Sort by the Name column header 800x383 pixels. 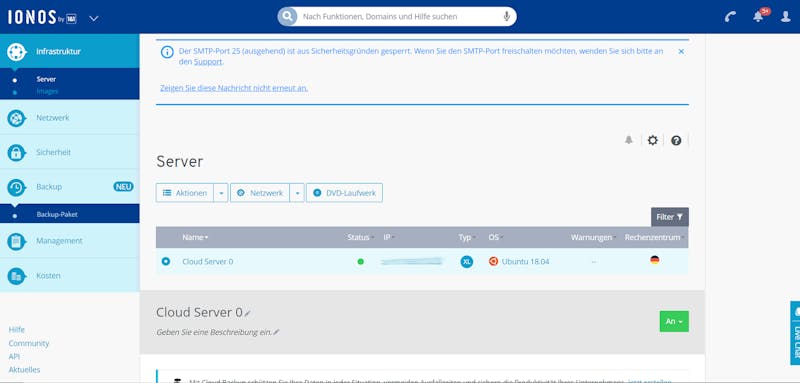point(195,238)
